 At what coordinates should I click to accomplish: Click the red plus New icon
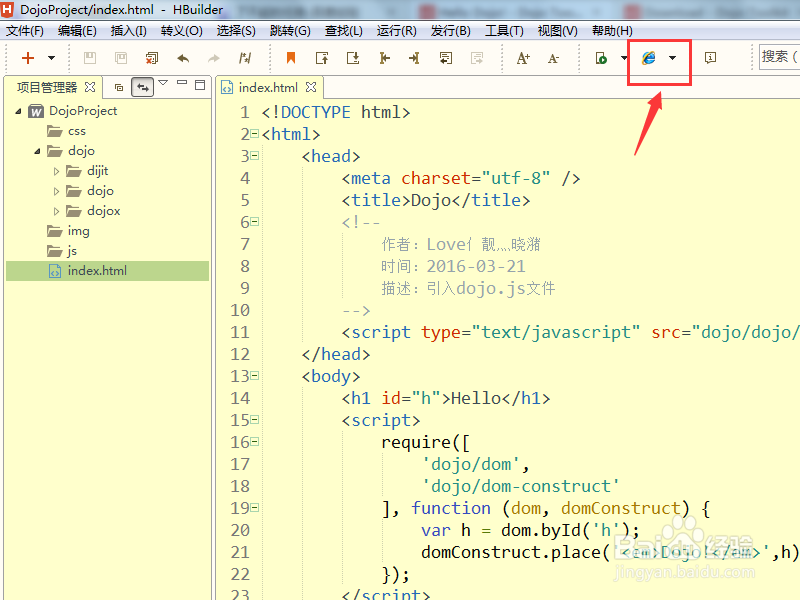(28, 58)
